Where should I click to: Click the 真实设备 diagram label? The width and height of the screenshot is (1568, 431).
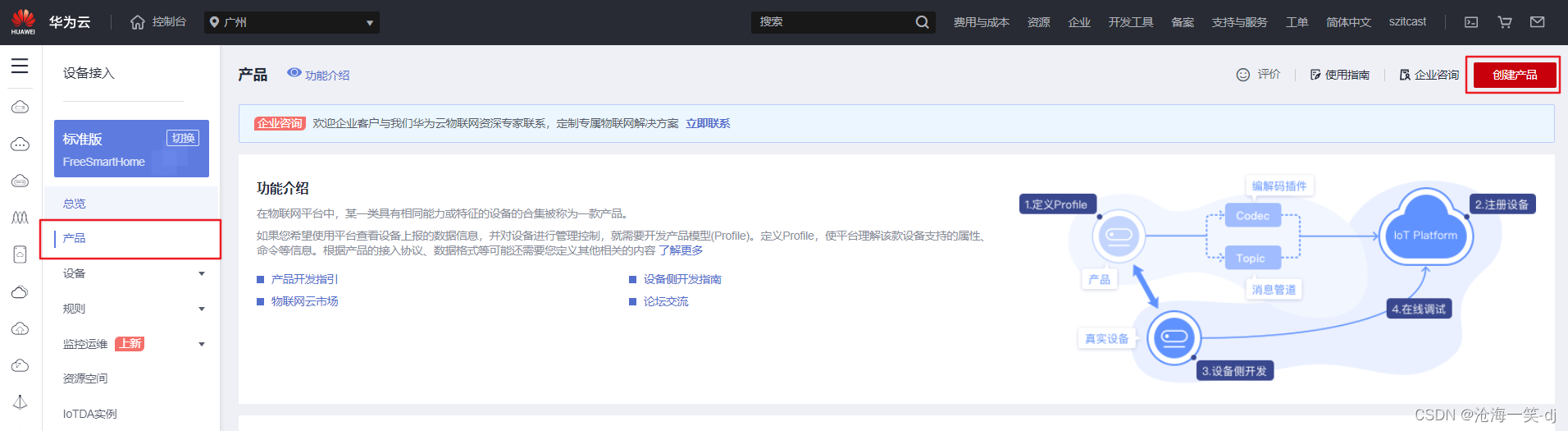tap(1107, 338)
